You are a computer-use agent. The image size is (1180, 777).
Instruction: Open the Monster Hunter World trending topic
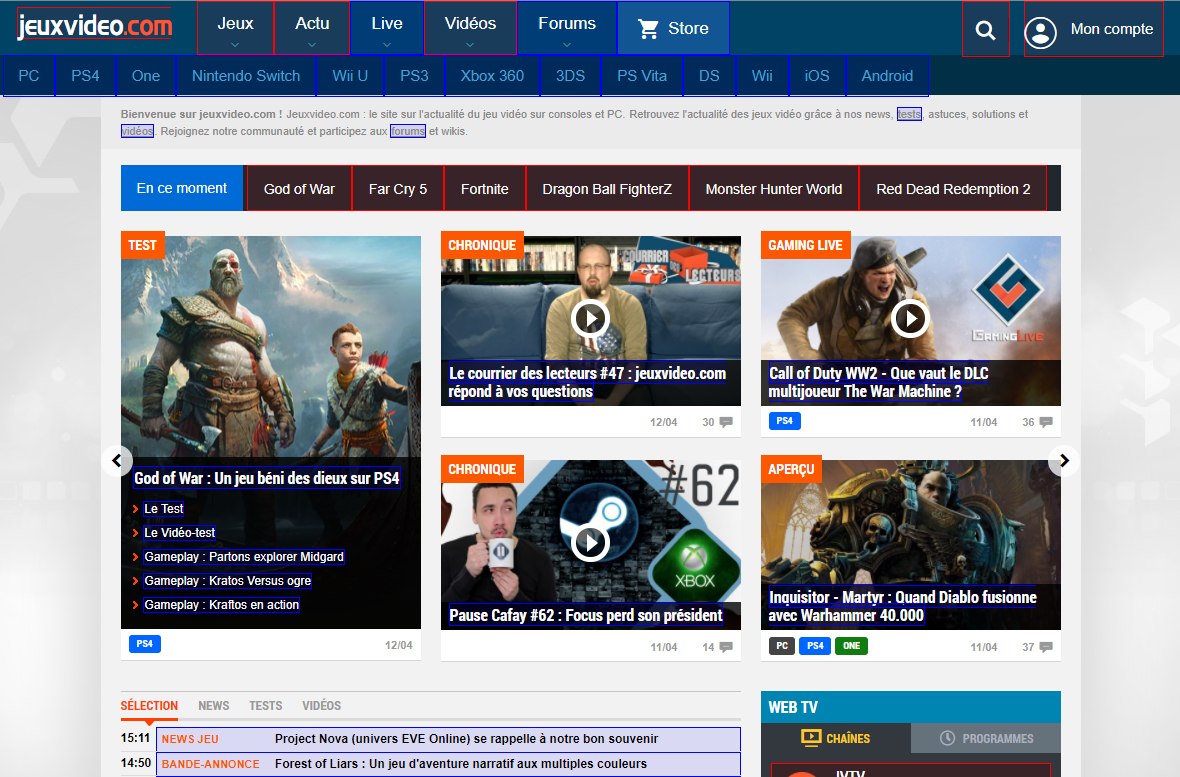coord(774,188)
